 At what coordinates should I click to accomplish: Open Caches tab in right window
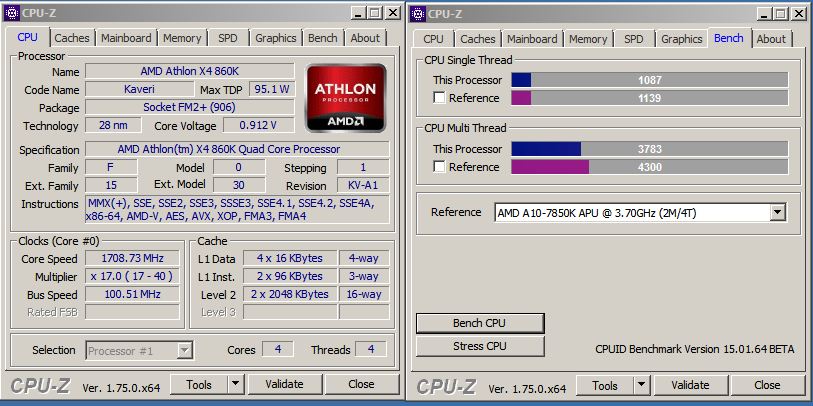click(478, 39)
